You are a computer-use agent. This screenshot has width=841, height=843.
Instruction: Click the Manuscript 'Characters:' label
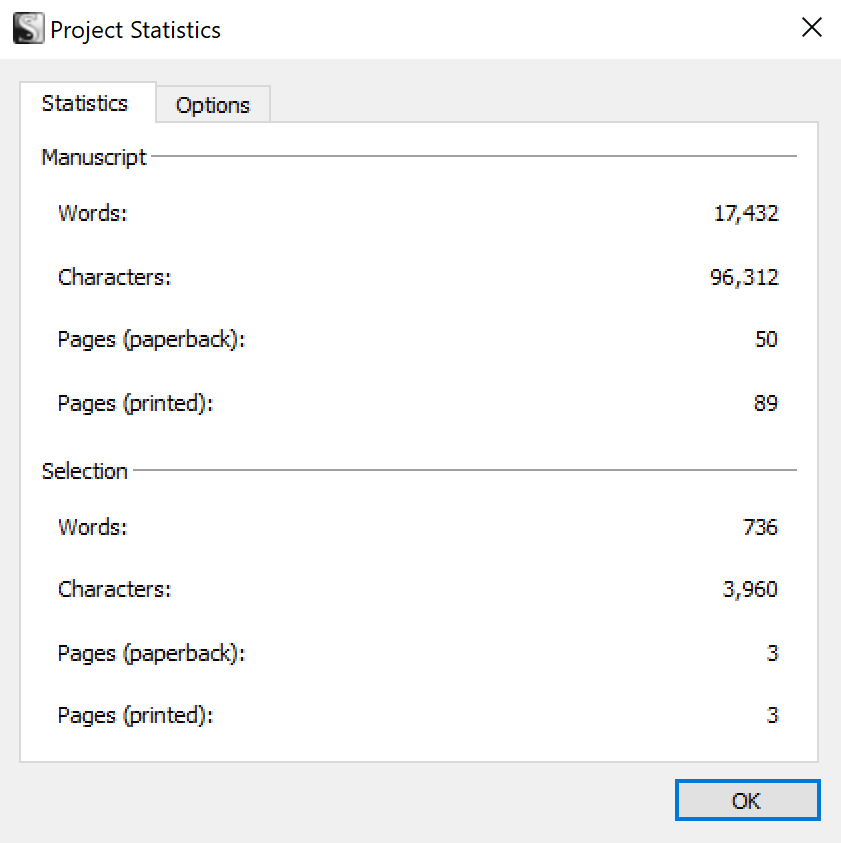[115, 277]
